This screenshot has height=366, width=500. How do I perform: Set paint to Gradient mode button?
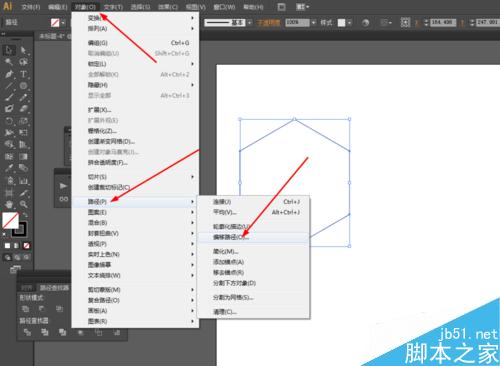click(17, 246)
